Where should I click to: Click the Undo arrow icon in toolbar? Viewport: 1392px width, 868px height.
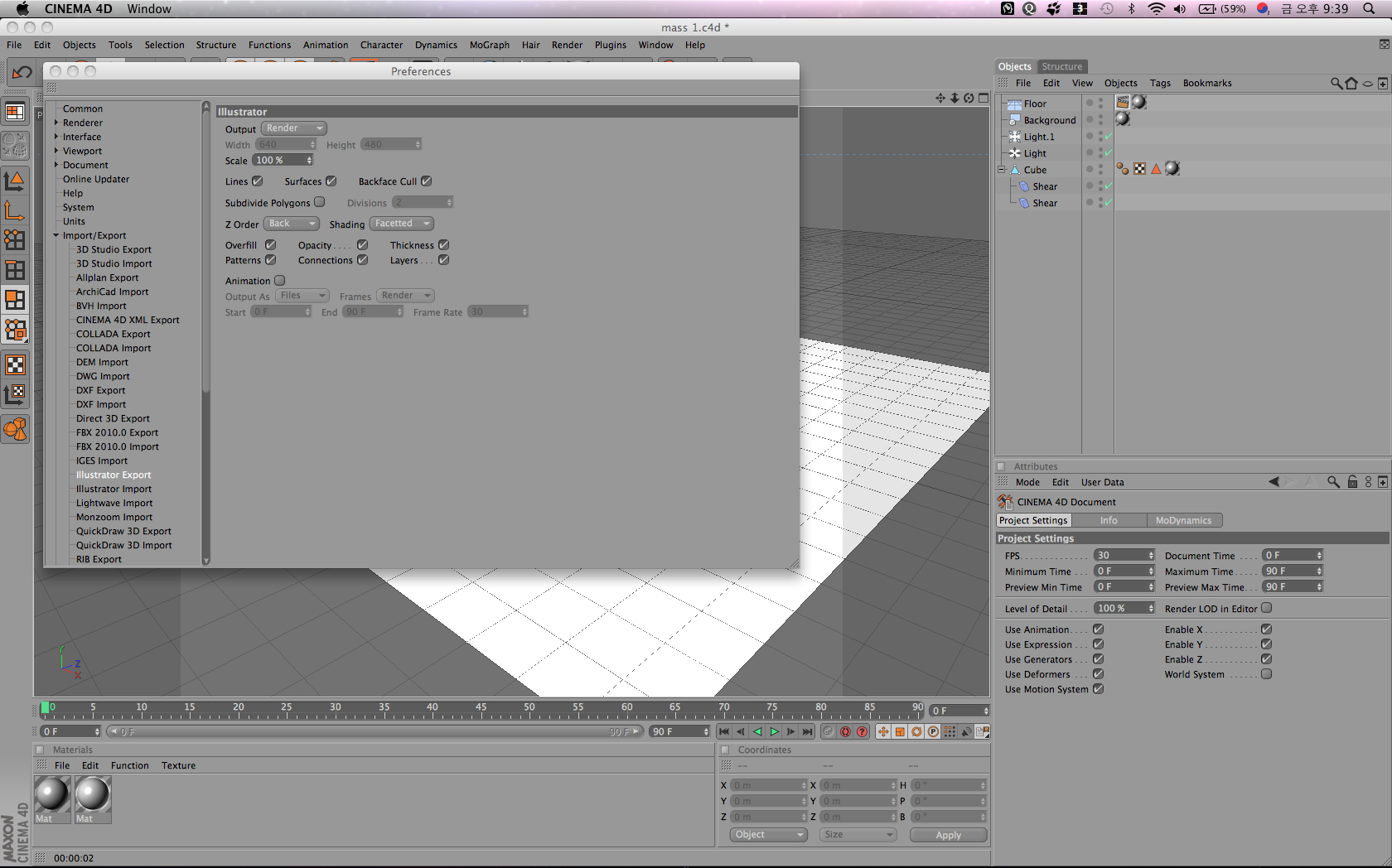tap(22, 73)
